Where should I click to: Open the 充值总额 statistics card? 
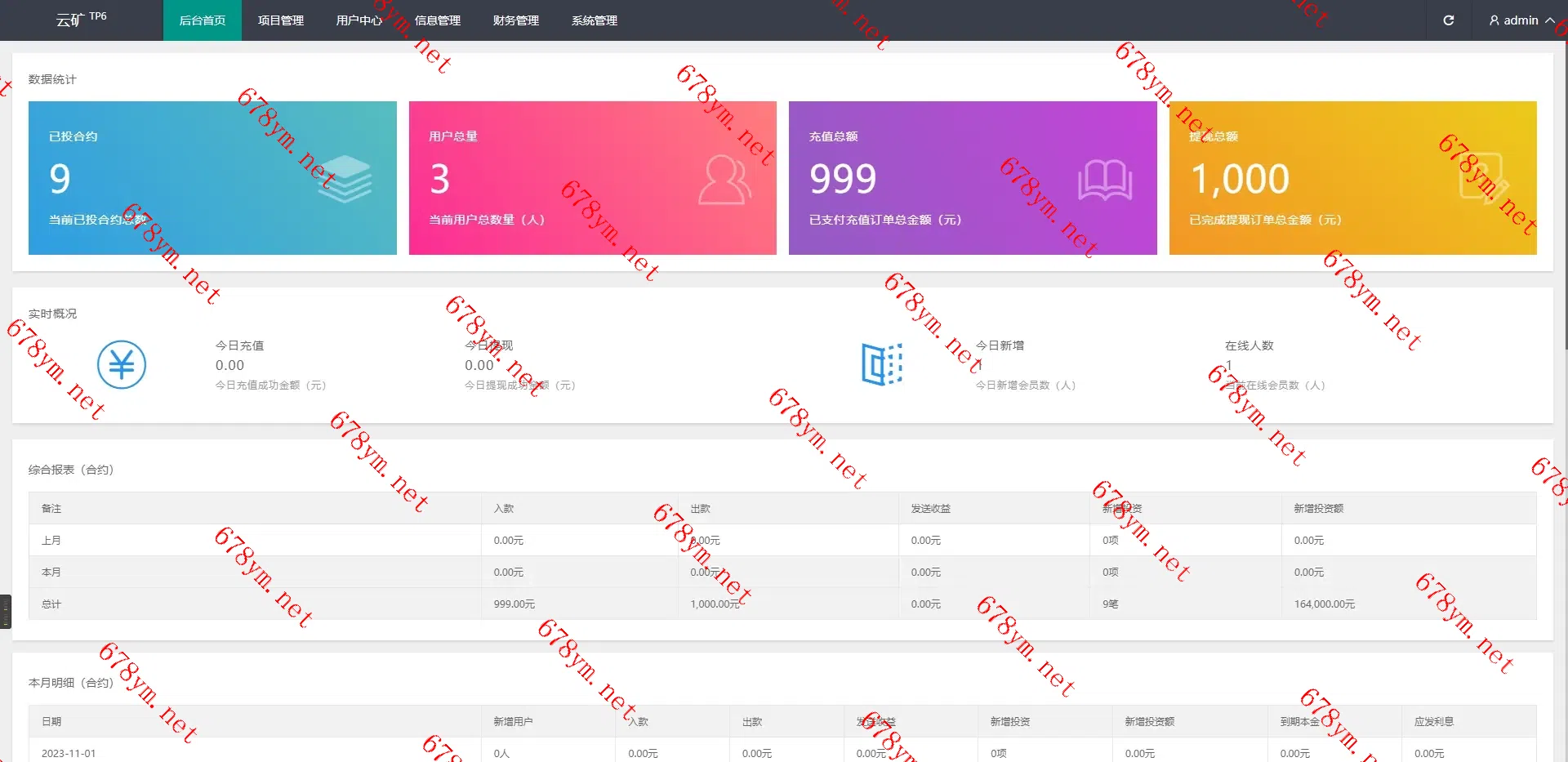pos(973,178)
